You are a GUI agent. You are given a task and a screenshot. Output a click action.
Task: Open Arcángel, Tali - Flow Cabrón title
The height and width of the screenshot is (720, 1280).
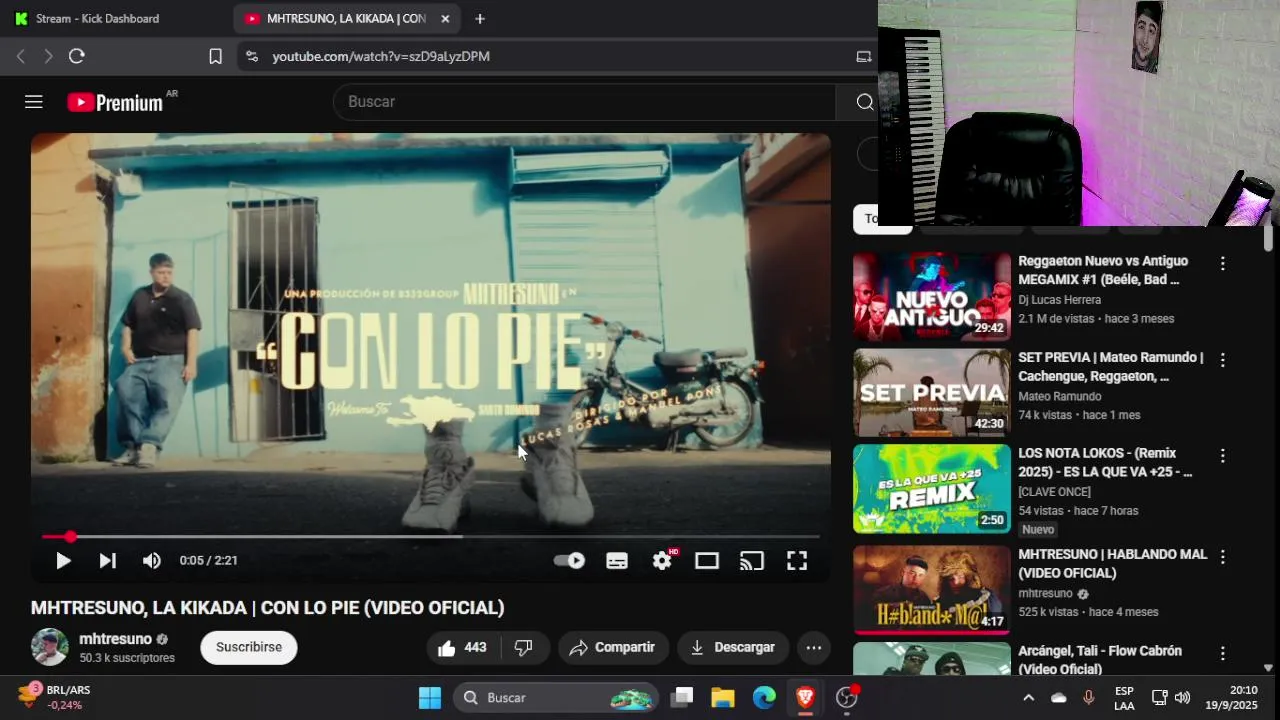[x=1100, y=660]
